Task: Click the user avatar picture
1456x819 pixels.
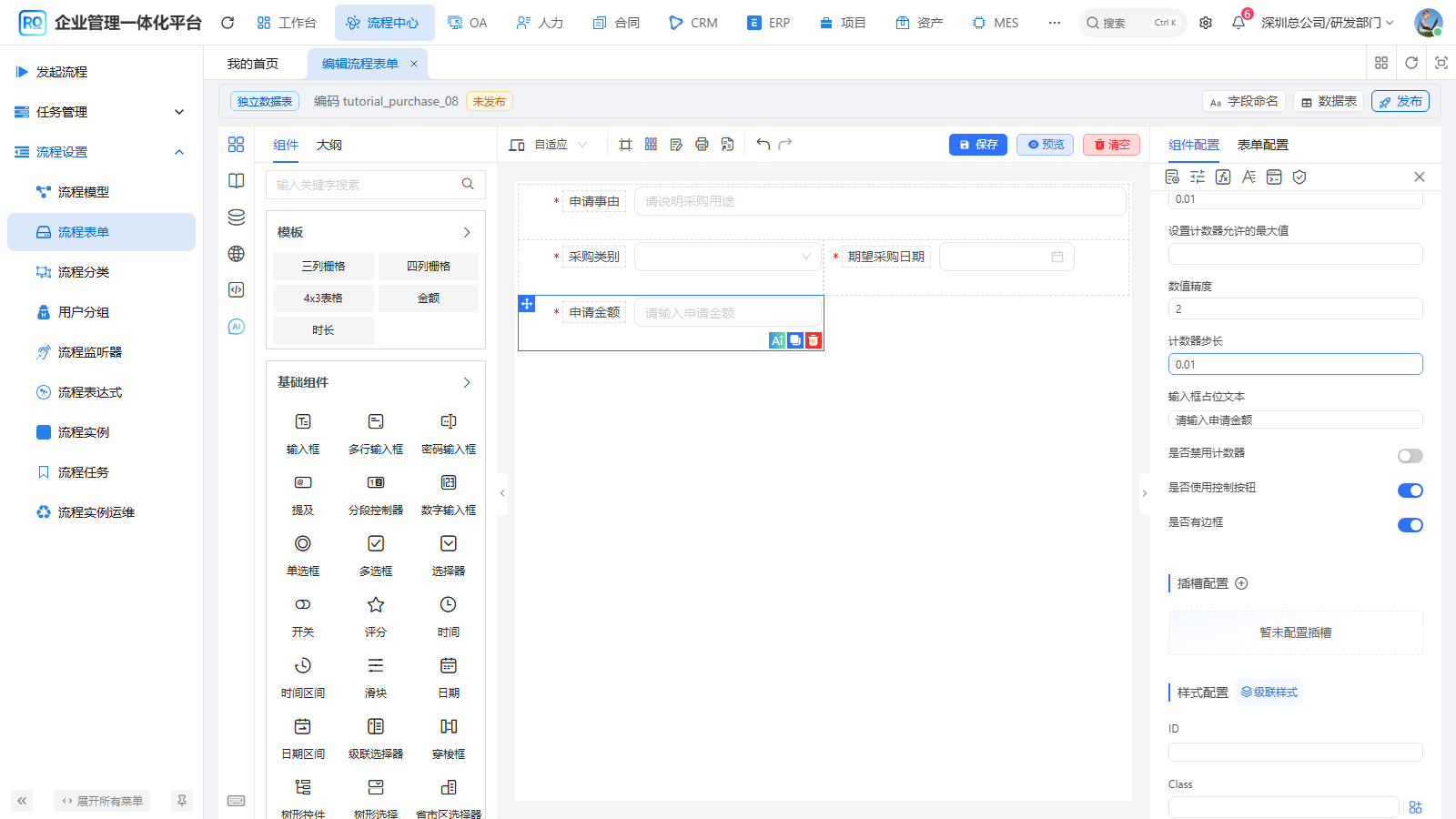Action: tap(1428, 23)
